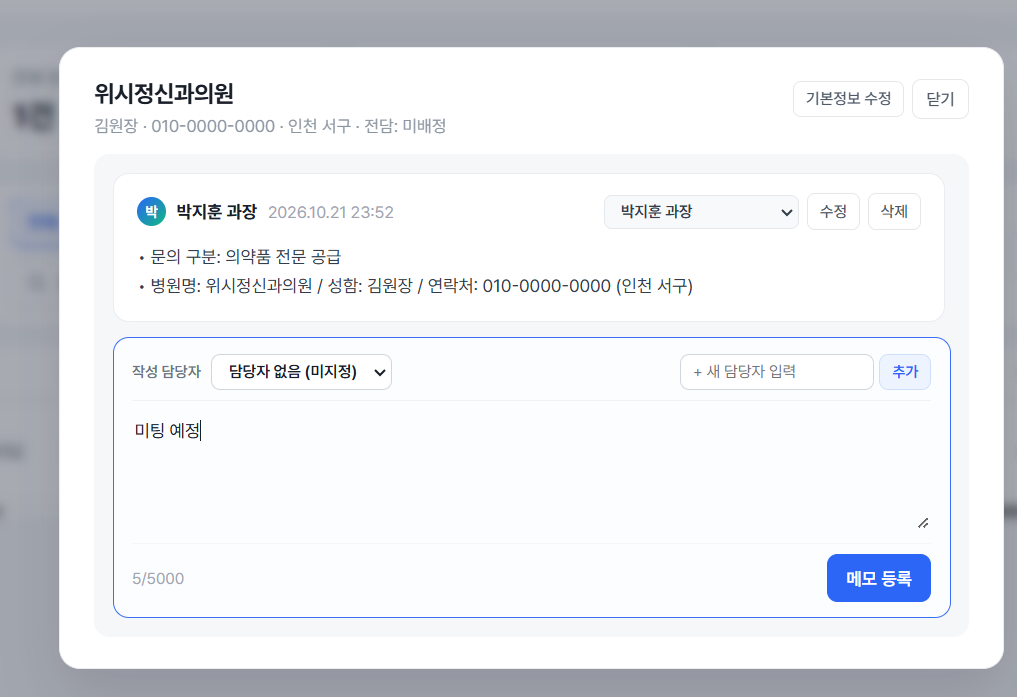Viewport: 1017px width, 697px height.
Task: Delete the memo with 삭제 button
Action: [894, 211]
